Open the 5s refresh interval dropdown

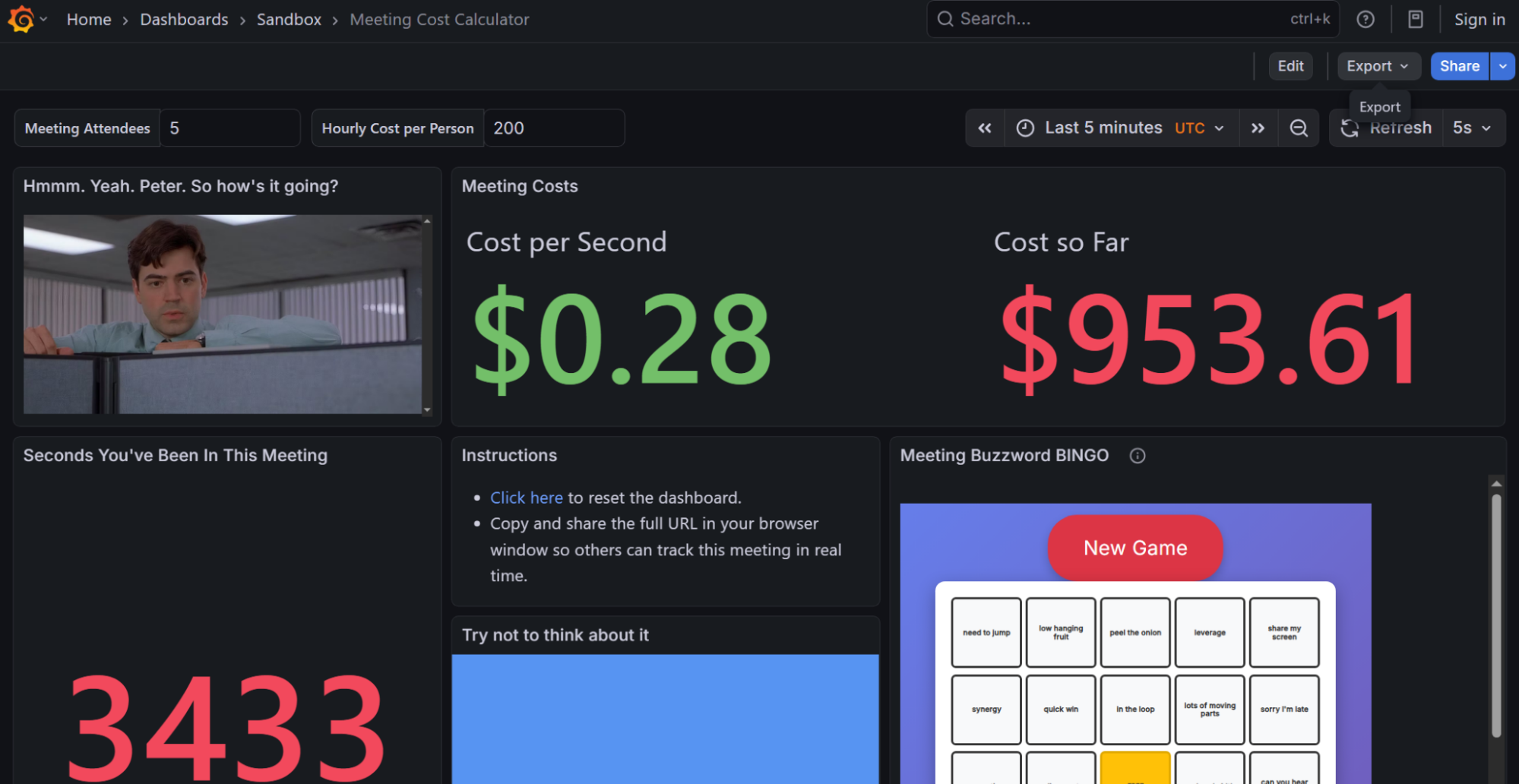1471,128
